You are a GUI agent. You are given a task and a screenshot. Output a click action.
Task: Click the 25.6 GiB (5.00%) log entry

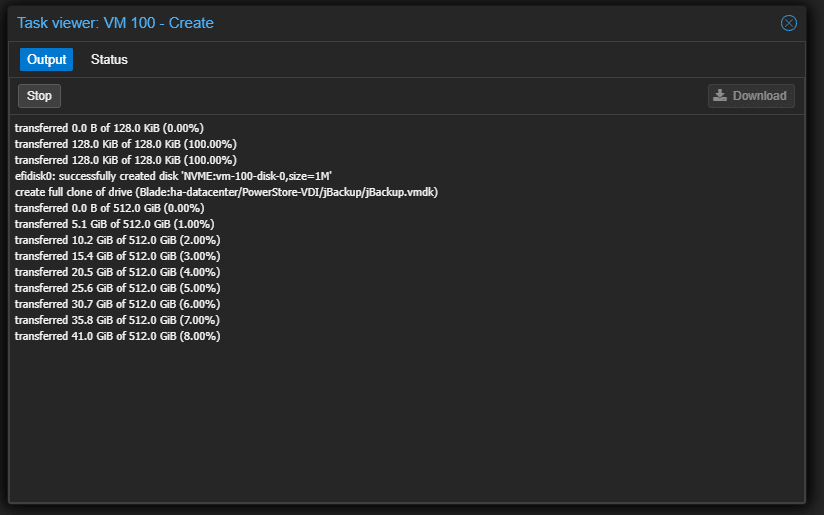[117, 289]
